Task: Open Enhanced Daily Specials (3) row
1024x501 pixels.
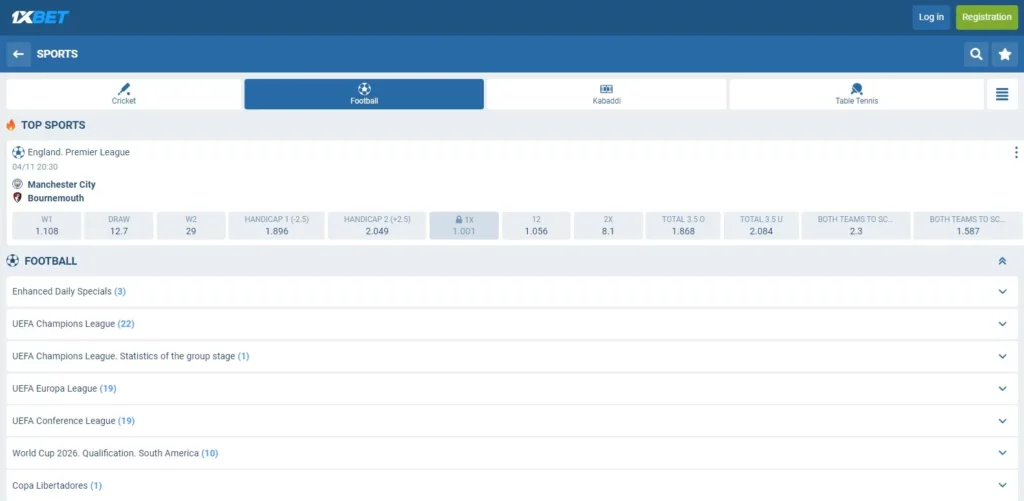Action: click(512, 291)
